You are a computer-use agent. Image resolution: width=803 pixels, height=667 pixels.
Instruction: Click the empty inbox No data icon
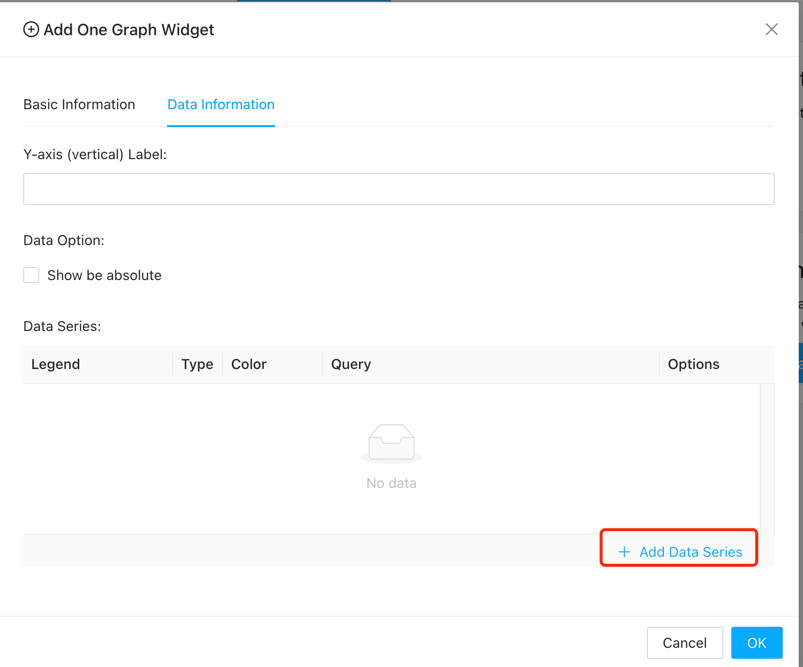[x=391, y=443]
